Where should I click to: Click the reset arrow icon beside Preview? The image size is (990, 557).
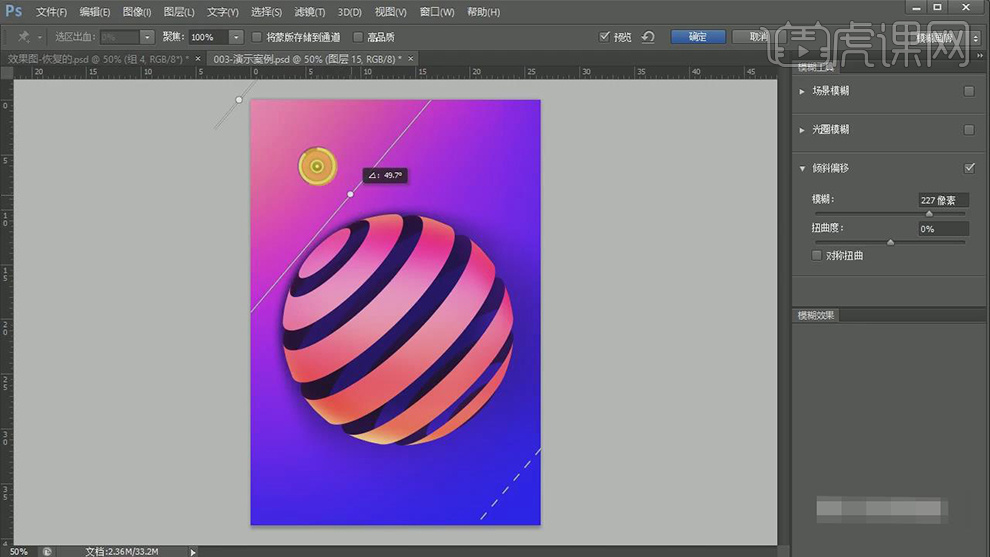tap(648, 37)
